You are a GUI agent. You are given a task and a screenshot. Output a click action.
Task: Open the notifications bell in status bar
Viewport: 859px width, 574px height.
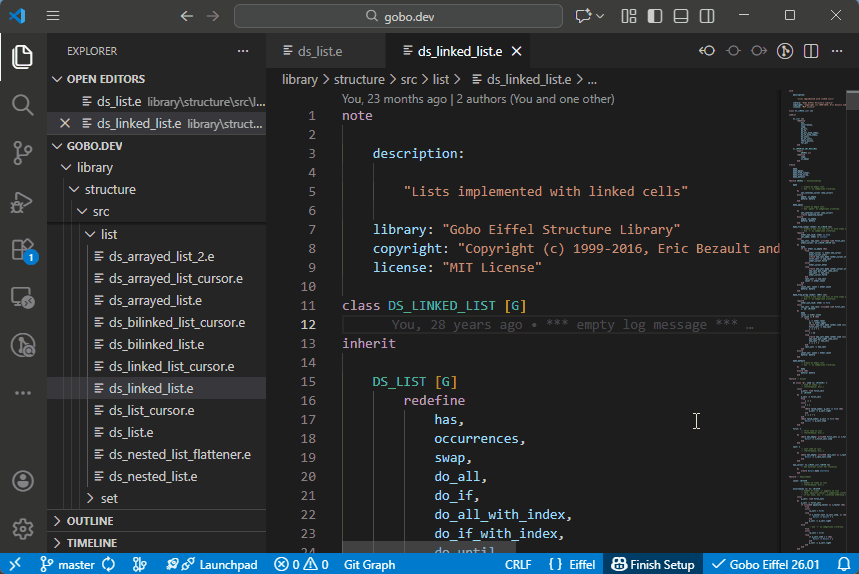(x=843, y=564)
